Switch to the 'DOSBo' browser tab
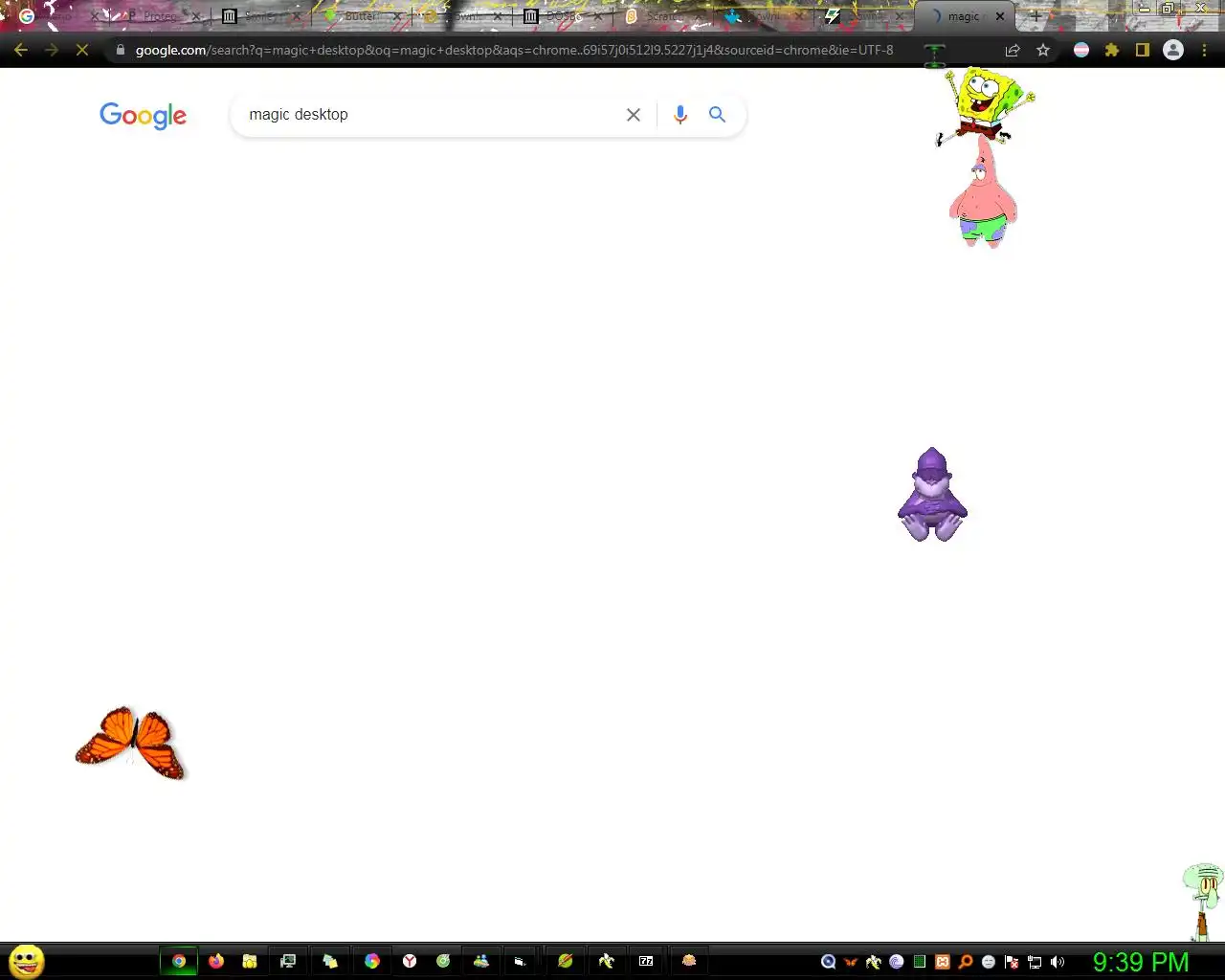 click(563, 16)
